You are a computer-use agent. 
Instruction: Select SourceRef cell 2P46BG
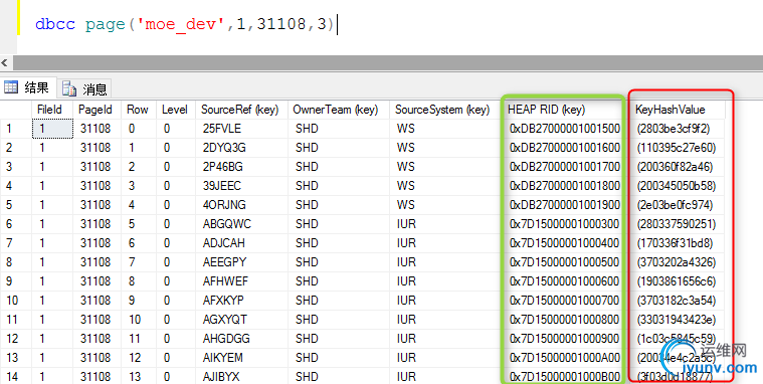(241, 167)
